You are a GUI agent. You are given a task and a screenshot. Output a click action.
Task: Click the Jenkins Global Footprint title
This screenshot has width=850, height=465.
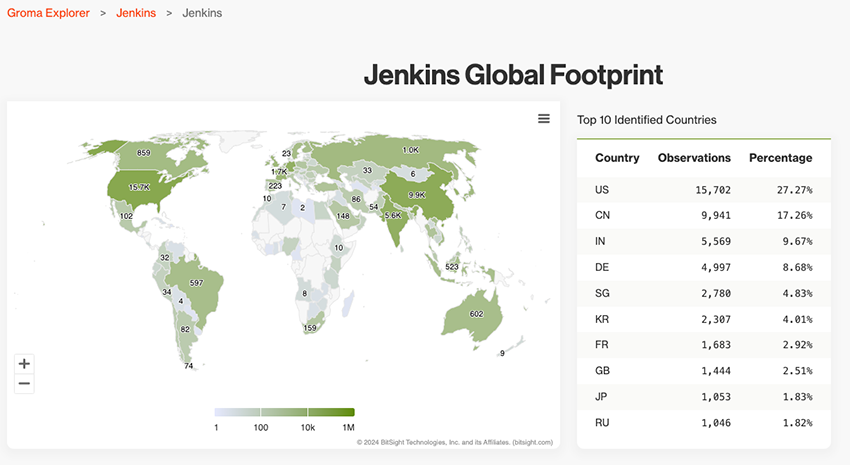(513, 75)
